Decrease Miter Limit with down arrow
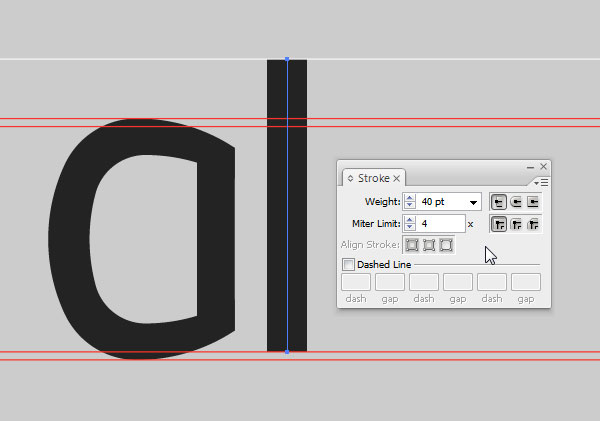The width and height of the screenshot is (600, 421). click(x=410, y=227)
